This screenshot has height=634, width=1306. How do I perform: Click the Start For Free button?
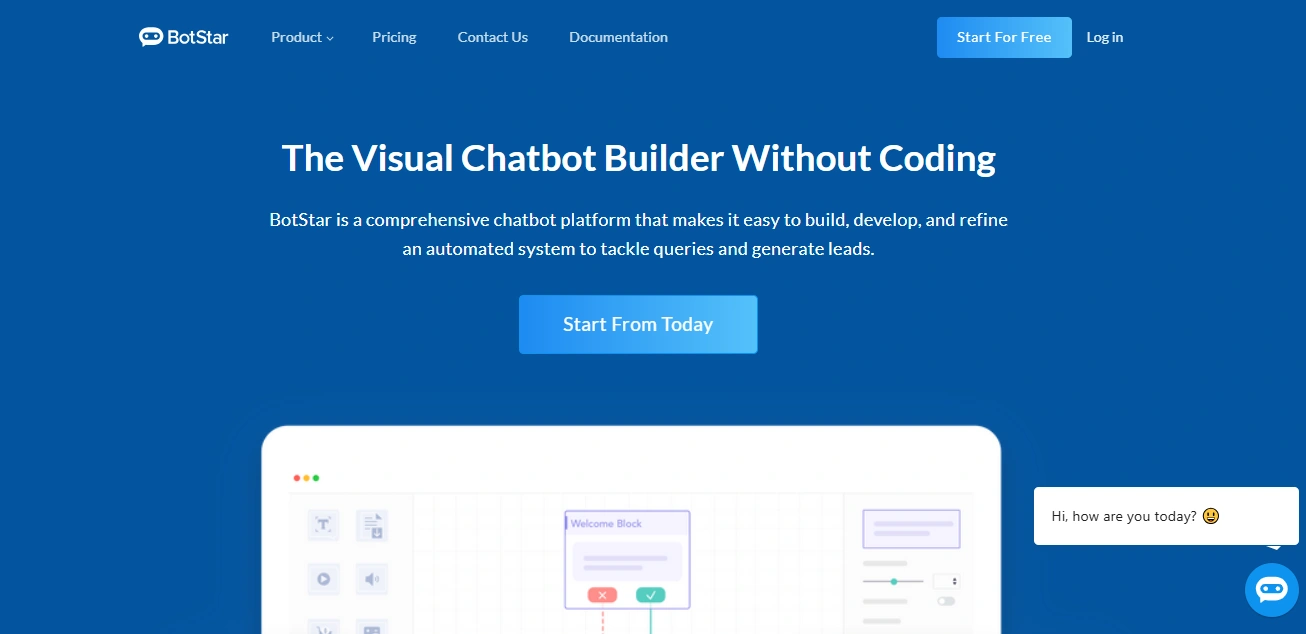tap(1003, 37)
